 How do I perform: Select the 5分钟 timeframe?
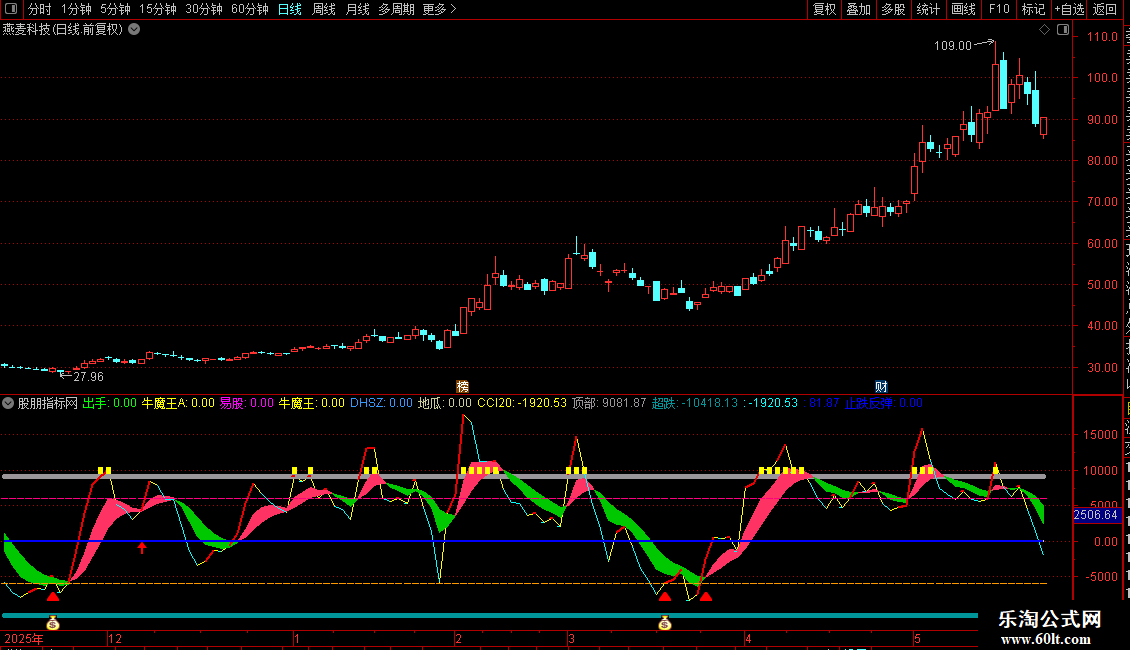(x=115, y=9)
